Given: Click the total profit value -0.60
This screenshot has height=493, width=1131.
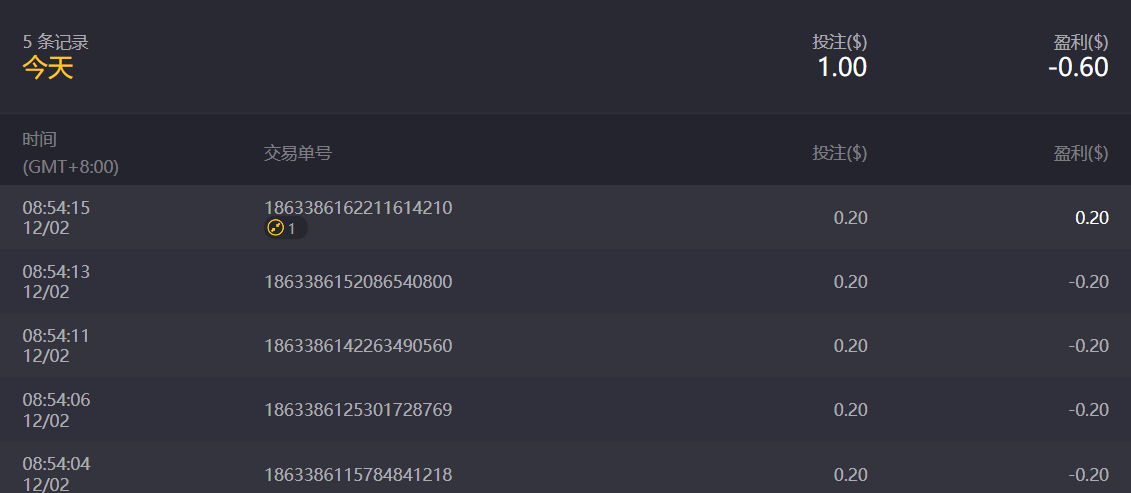Looking at the screenshot, I should coord(1078,68).
